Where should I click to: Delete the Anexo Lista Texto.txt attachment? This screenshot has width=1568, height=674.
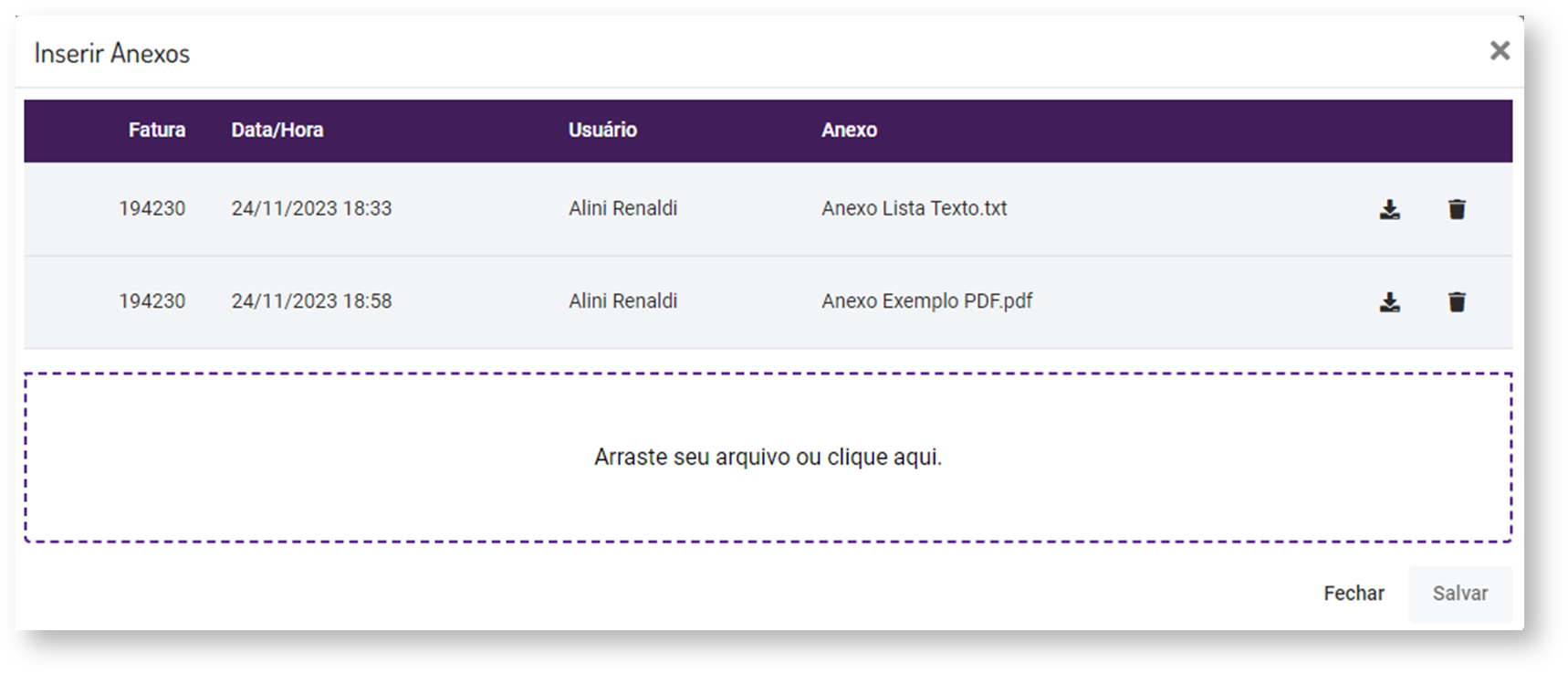(x=1457, y=210)
